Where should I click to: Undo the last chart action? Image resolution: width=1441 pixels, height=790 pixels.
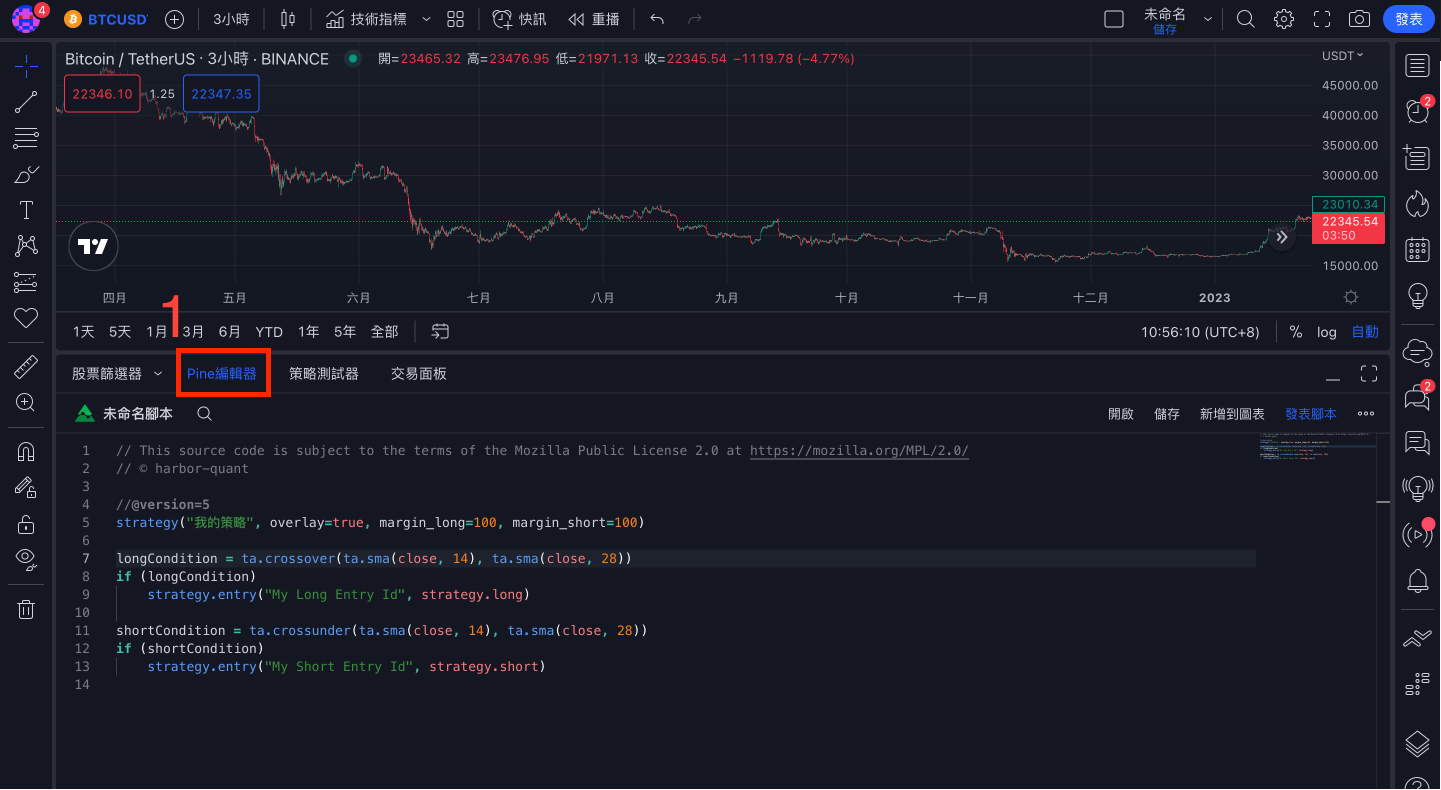657,19
